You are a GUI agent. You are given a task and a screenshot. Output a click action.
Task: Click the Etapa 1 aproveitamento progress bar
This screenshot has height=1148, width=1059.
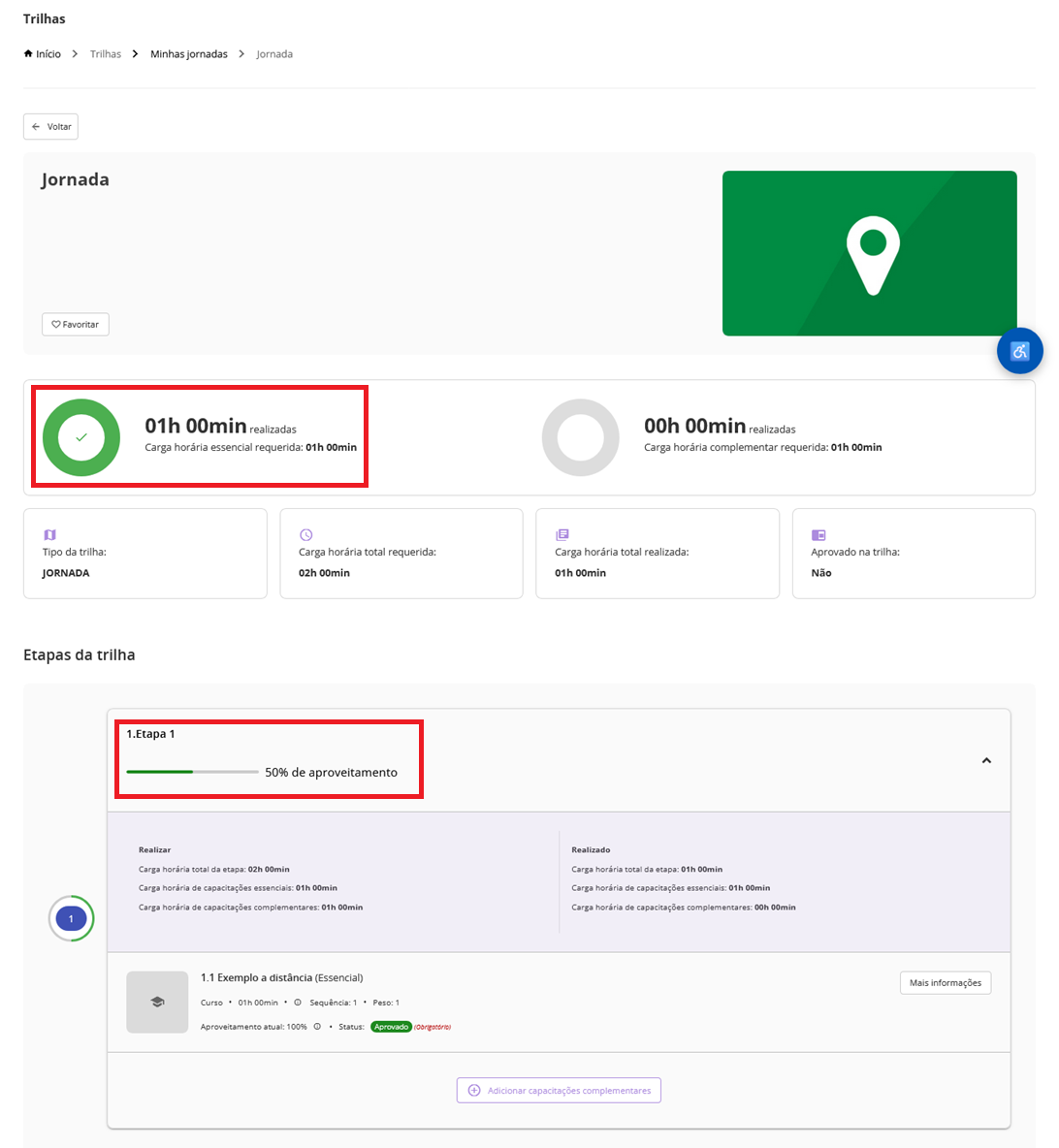pyautogui.click(x=192, y=772)
